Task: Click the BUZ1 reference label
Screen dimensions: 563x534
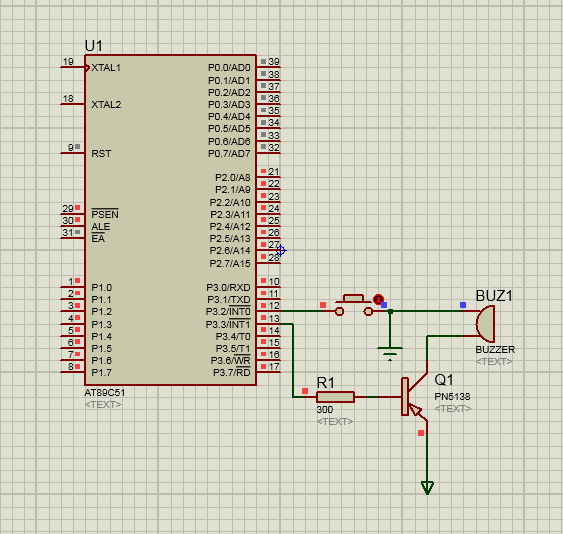Action: (494, 296)
